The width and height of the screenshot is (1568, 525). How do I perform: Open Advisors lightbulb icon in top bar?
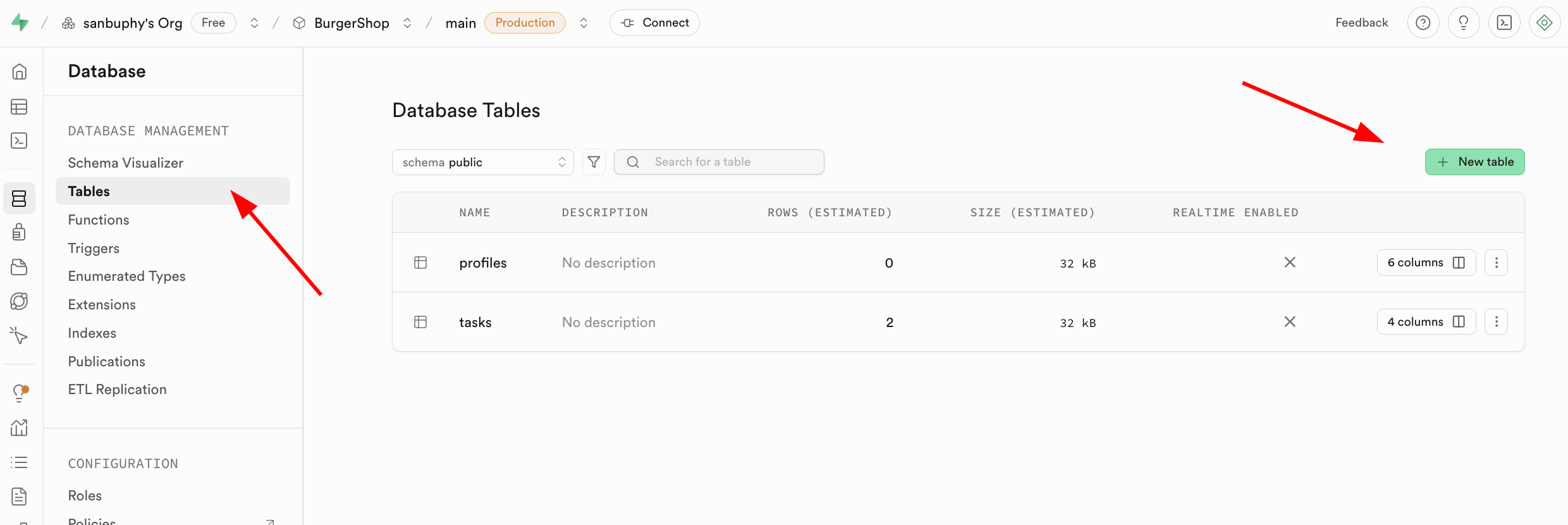coord(1463,23)
